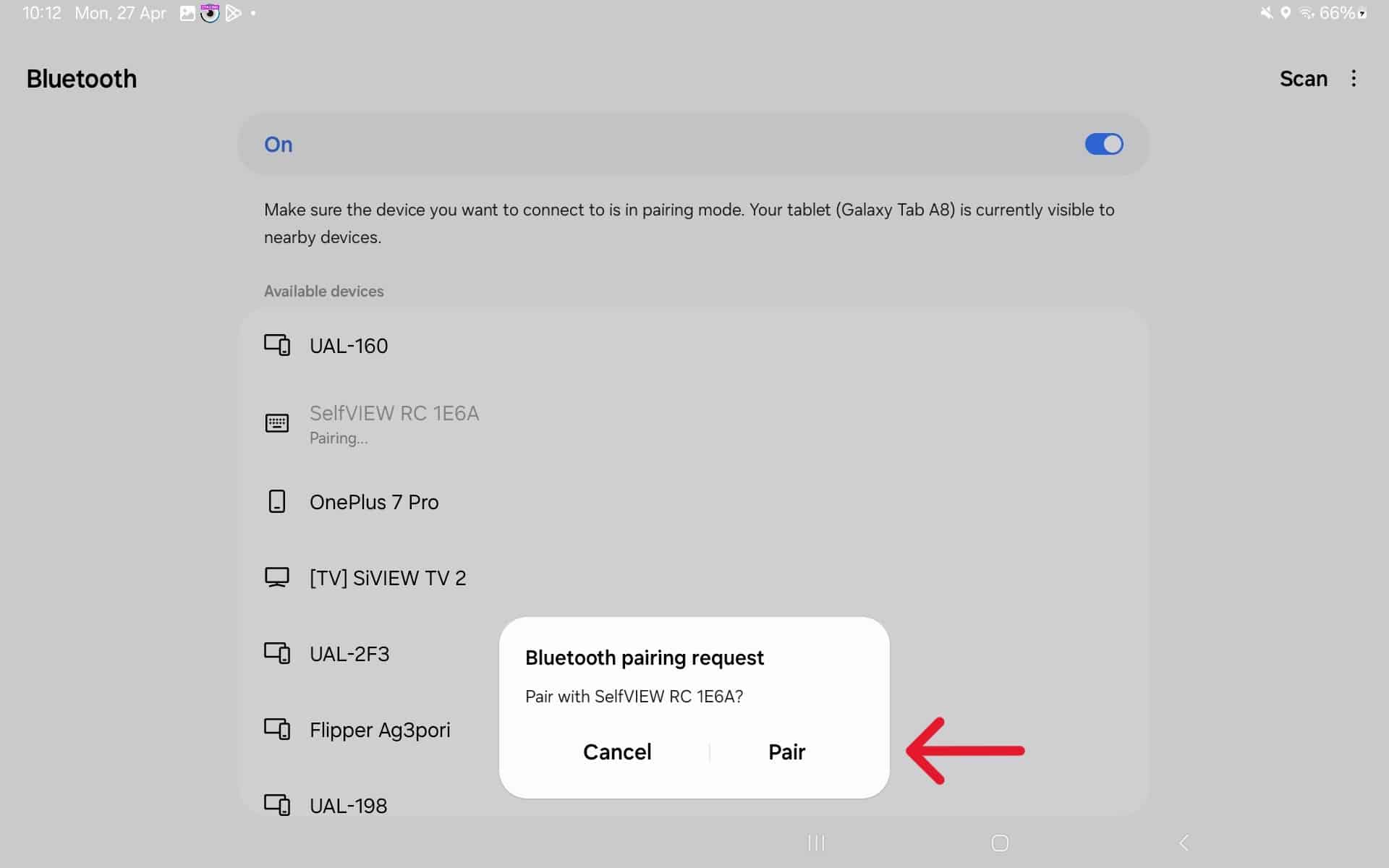This screenshot has height=868, width=1389.
Task: Cancel the Bluetooth pairing request
Action: click(617, 752)
